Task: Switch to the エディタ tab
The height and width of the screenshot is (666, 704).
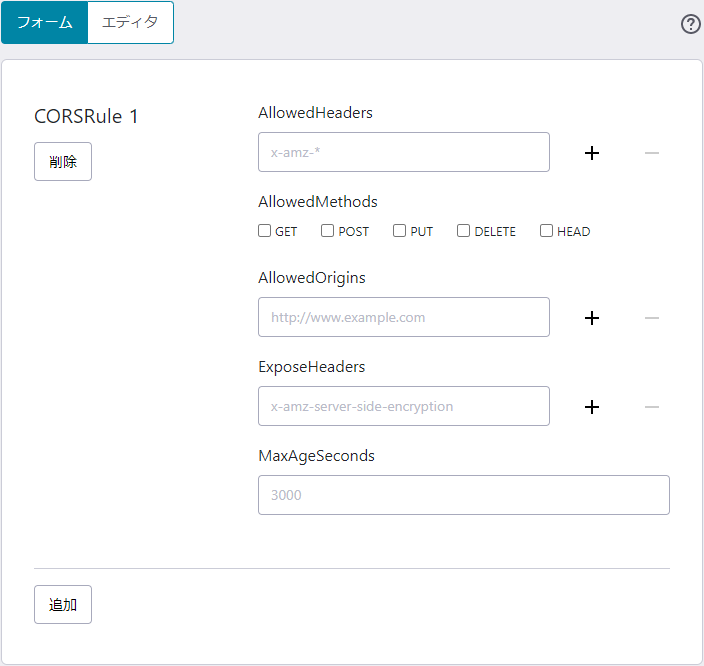Action: point(130,22)
